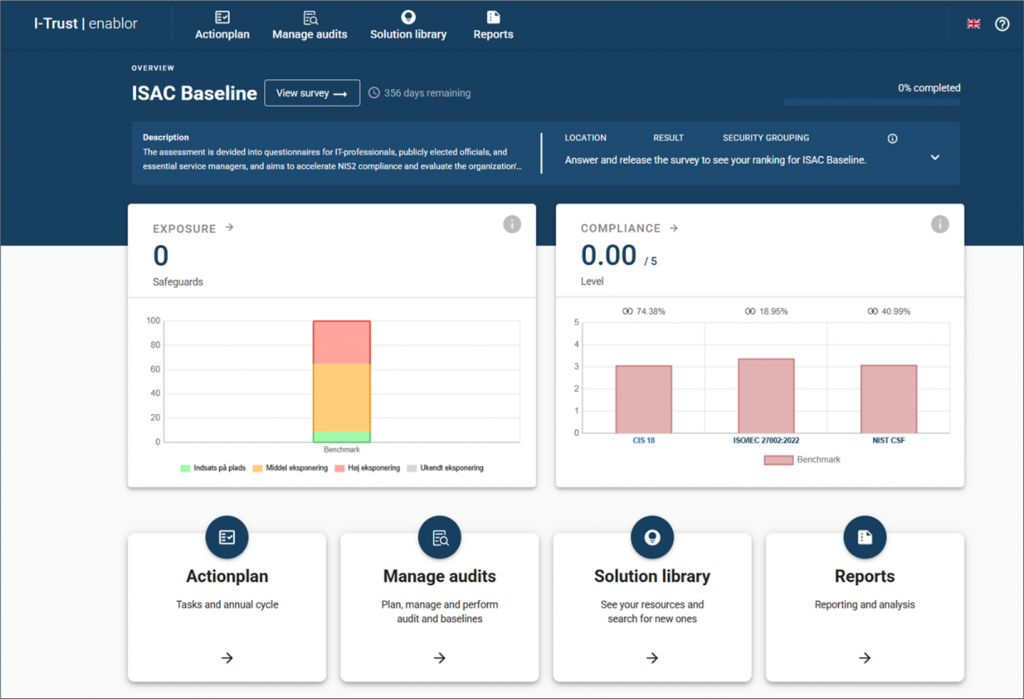
Task: Click the round Manage audits card icon
Action: pyautogui.click(x=439, y=538)
